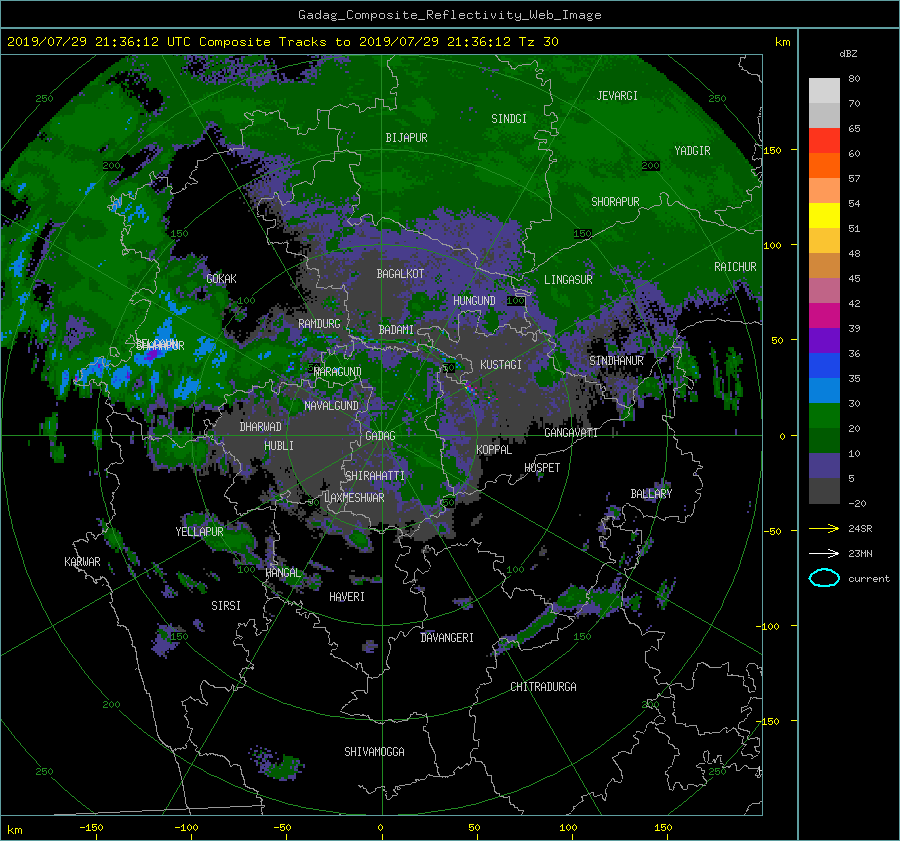Click the GADAG radar center label

[380, 436]
